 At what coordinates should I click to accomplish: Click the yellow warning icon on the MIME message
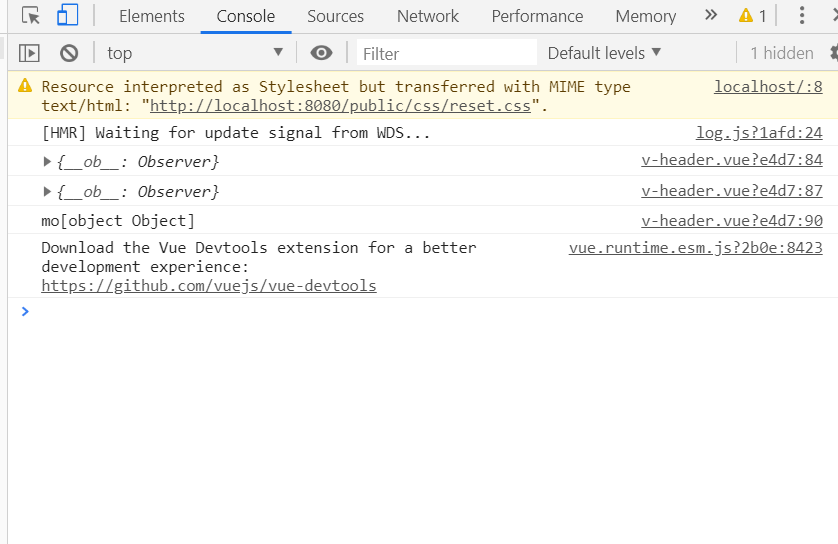click(x=25, y=86)
